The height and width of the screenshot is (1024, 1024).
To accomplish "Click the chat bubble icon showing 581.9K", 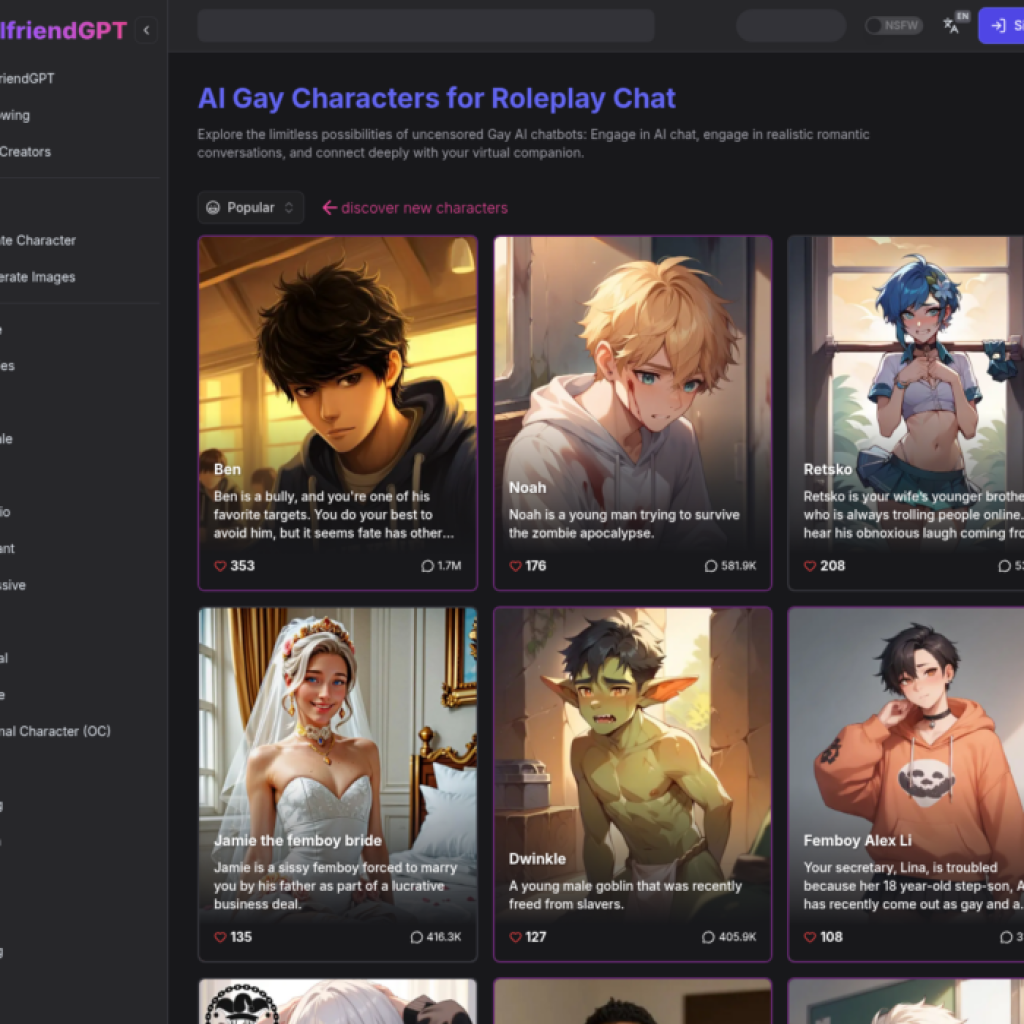I will 711,566.
